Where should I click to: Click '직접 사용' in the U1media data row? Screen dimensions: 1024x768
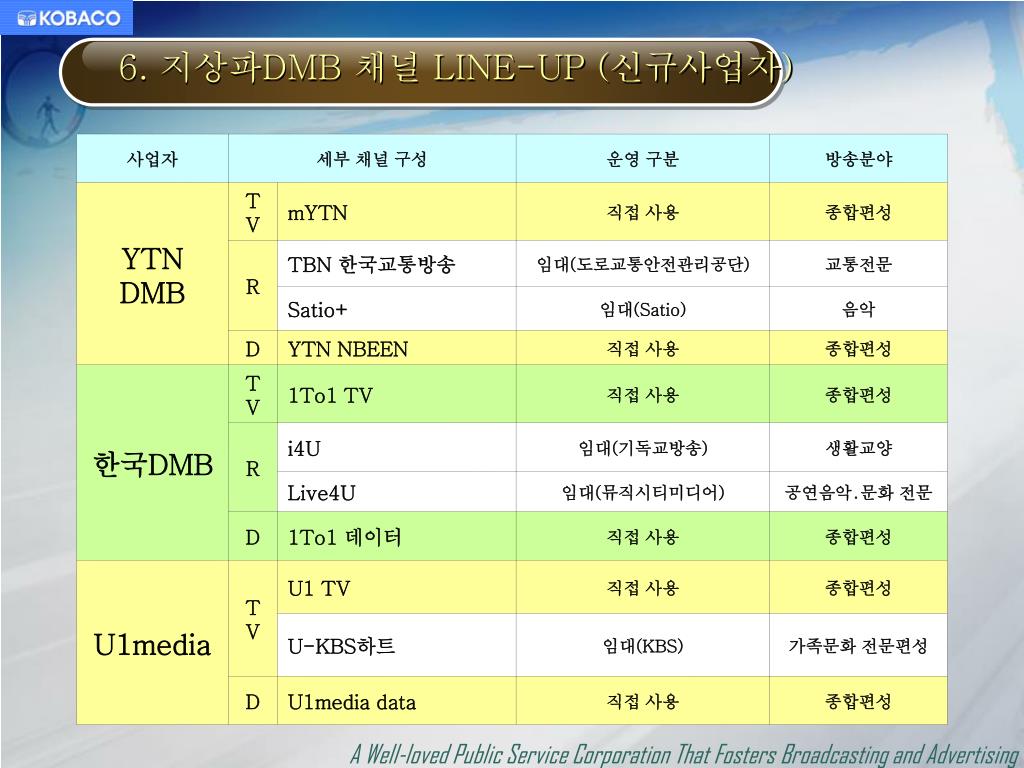643,701
